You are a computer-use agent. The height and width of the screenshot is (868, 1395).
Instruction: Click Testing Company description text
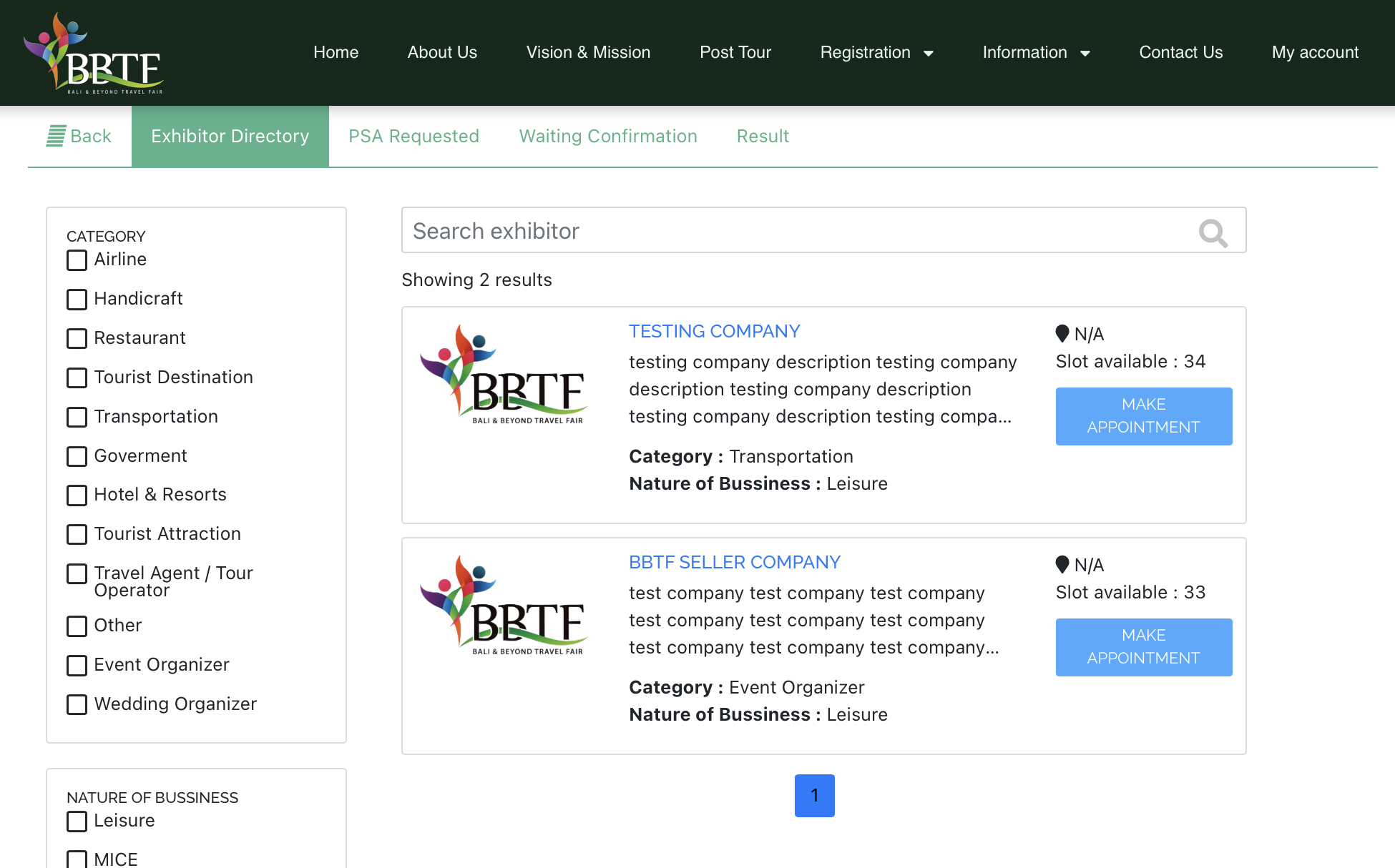pos(823,389)
